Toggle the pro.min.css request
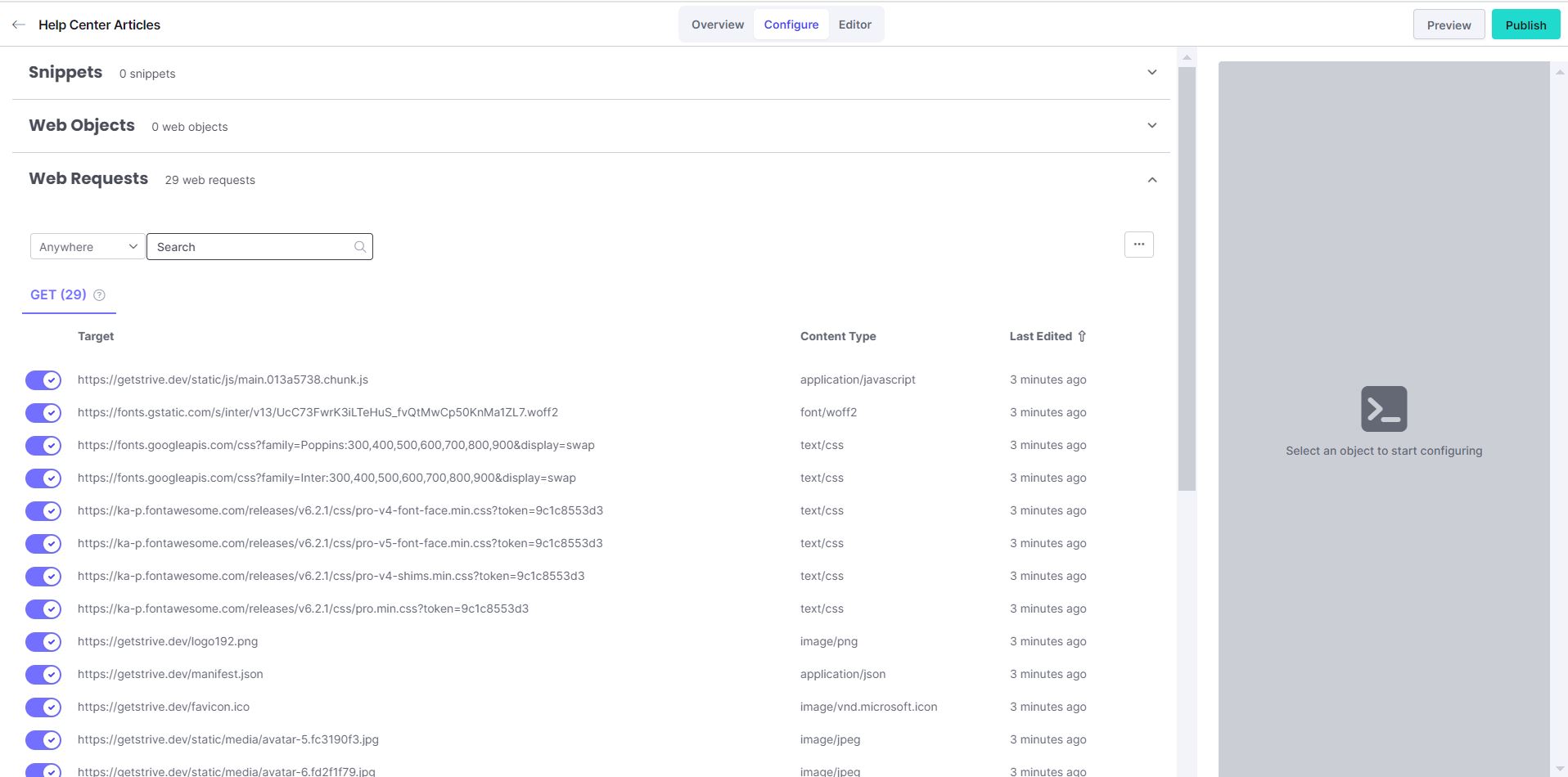1568x777 pixels. (43, 609)
